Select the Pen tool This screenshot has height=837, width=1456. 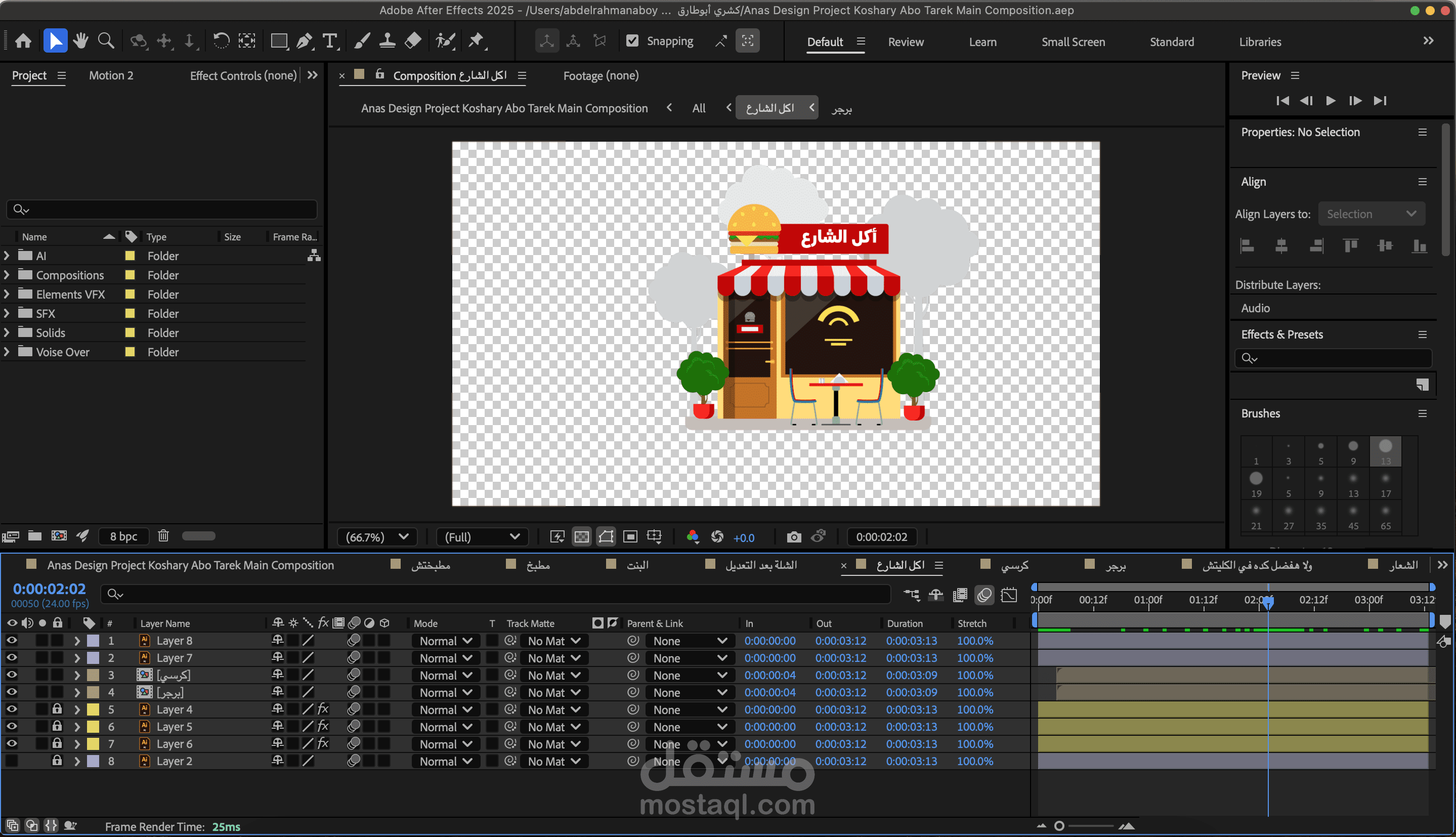click(x=304, y=41)
